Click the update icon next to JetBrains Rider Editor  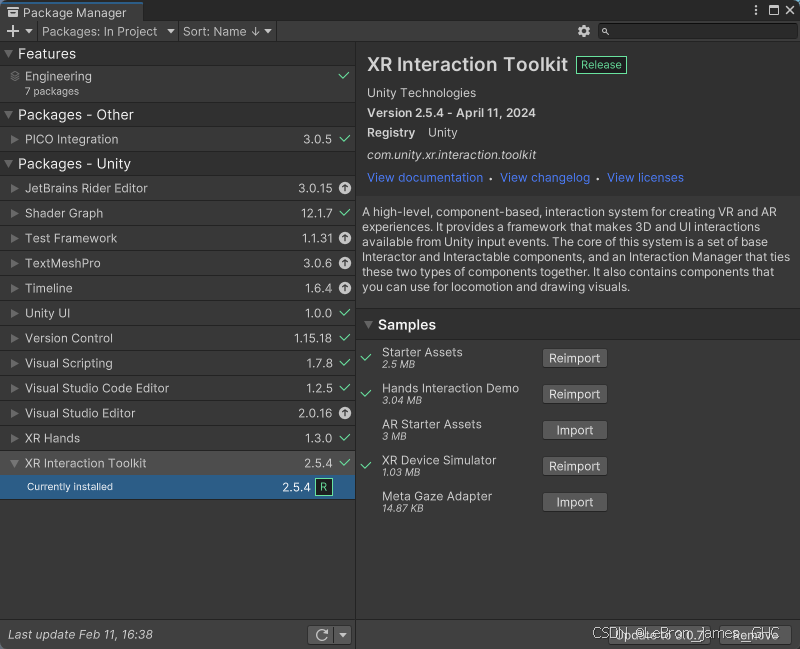click(345, 188)
